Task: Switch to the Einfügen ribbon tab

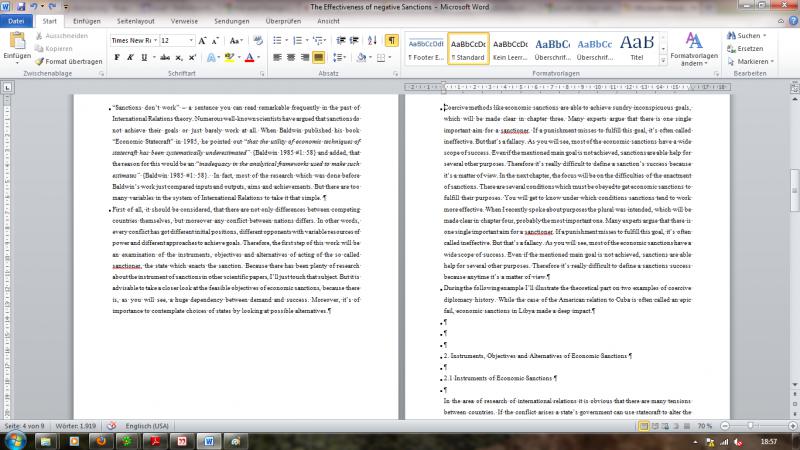Action: [86, 20]
